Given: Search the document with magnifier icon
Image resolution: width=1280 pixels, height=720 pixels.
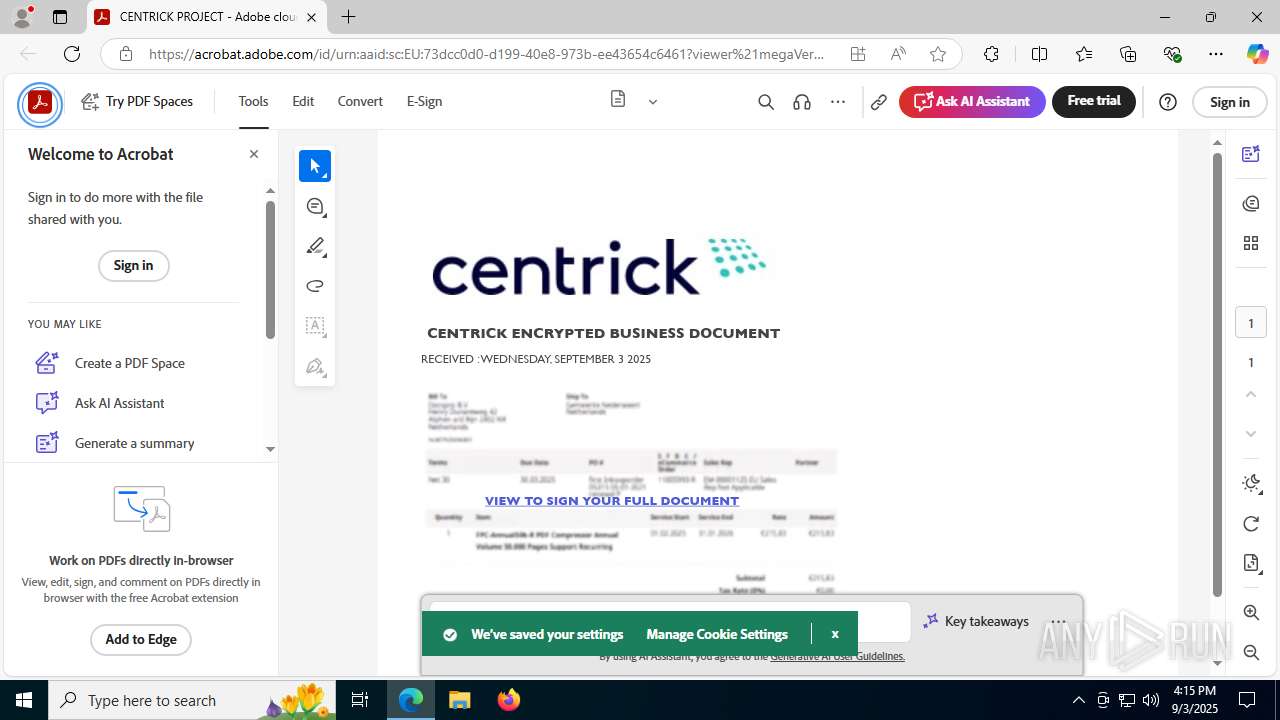Looking at the screenshot, I should (x=766, y=102).
